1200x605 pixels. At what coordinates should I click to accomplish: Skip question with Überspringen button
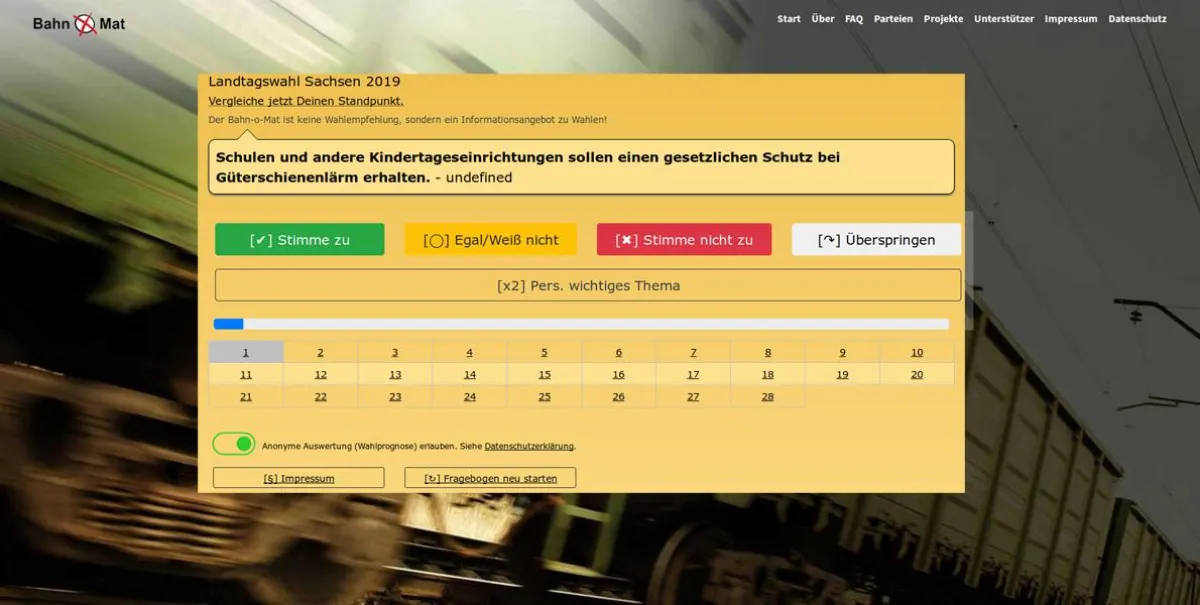[876, 240]
